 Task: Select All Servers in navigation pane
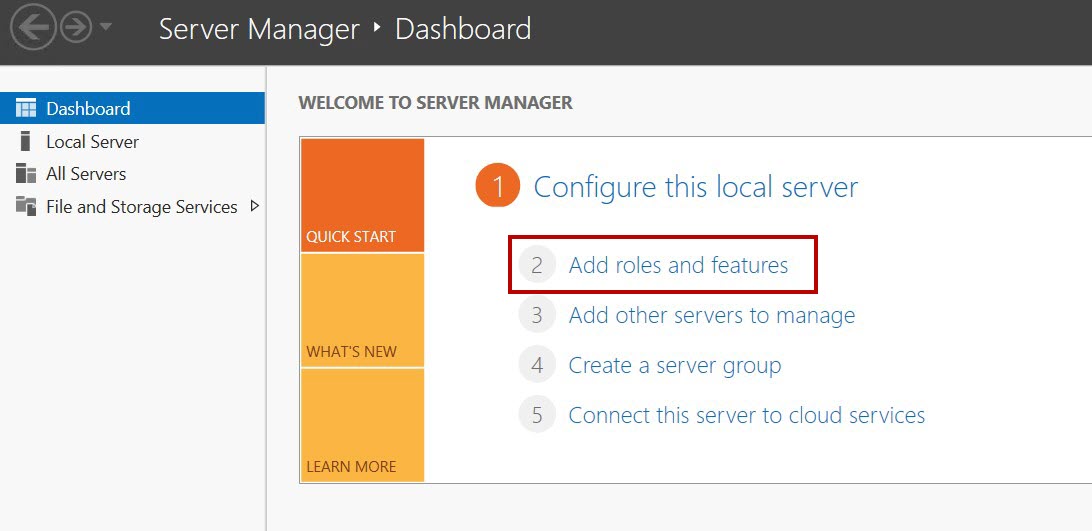(132, 174)
